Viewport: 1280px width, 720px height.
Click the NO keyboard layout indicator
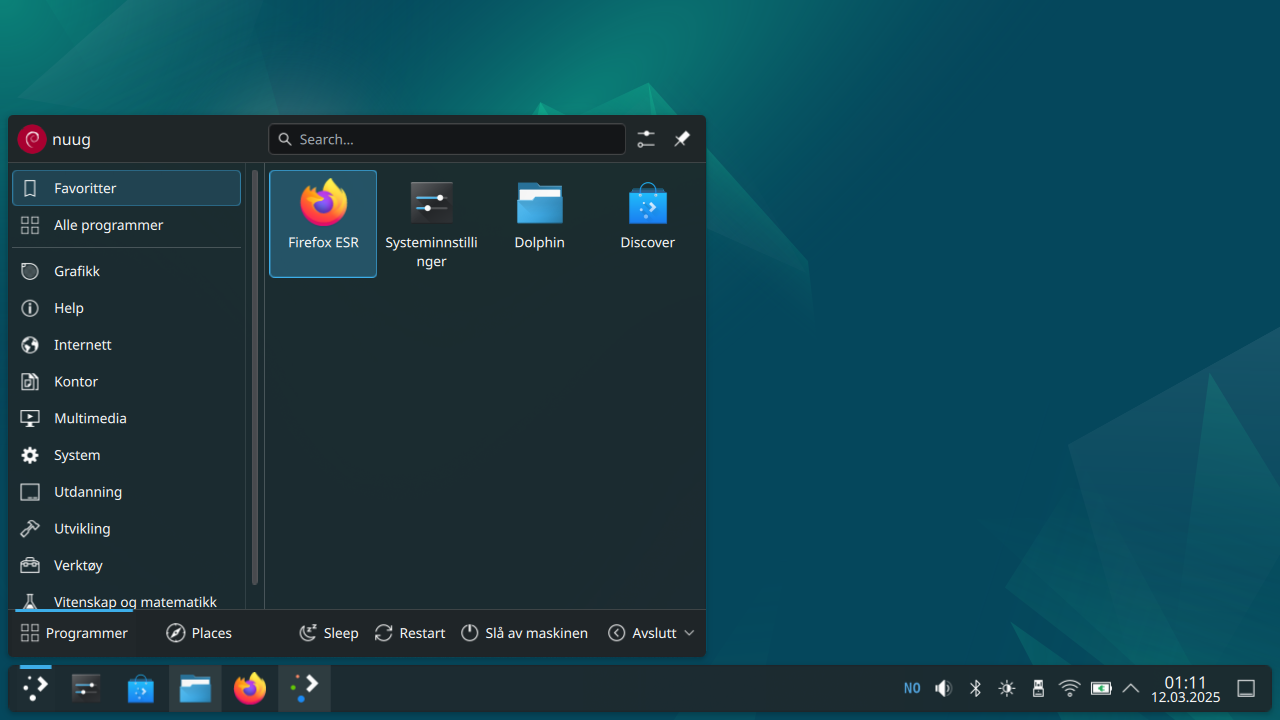point(912,688)
